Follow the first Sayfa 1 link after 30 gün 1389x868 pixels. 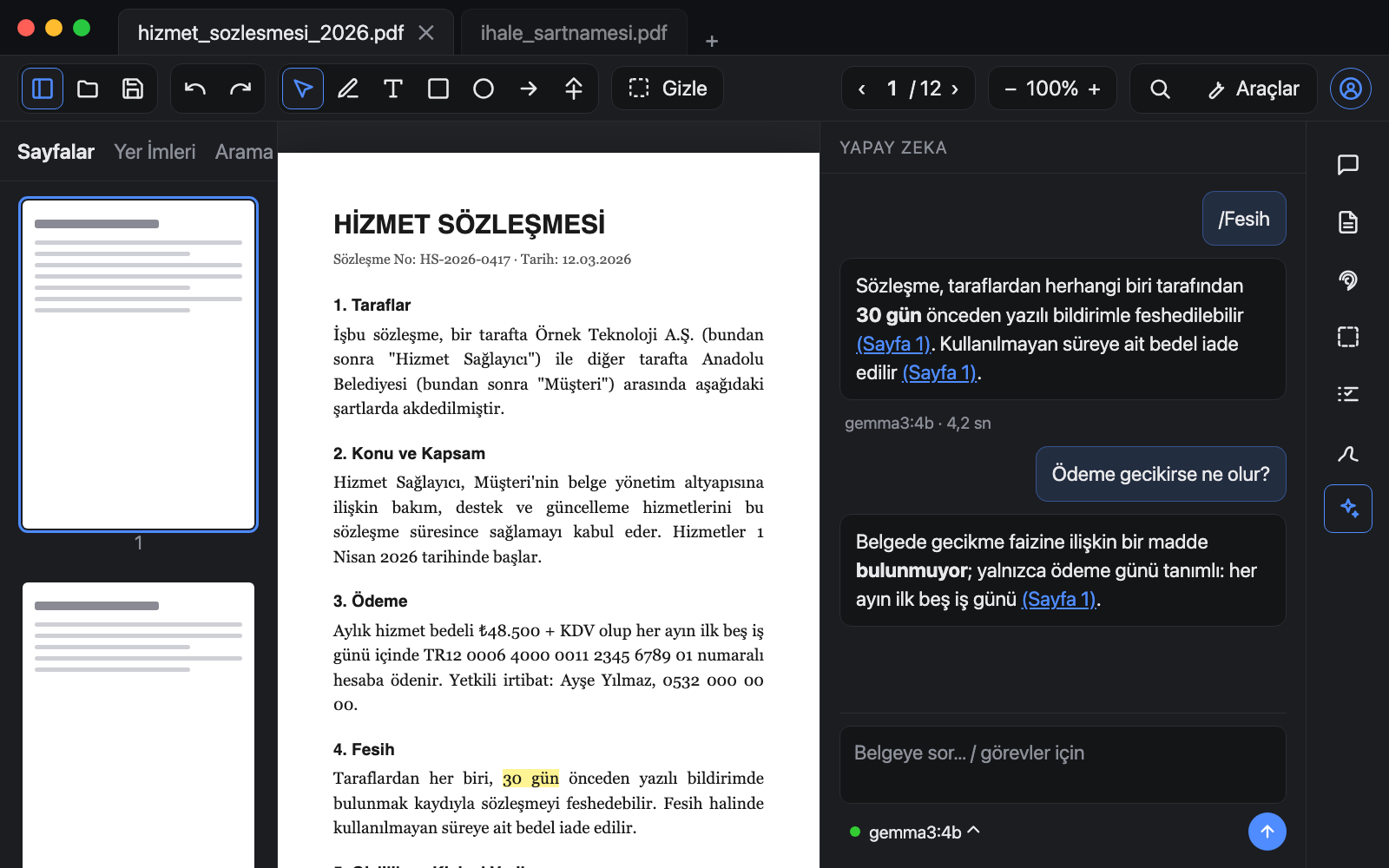coord(893,344)
